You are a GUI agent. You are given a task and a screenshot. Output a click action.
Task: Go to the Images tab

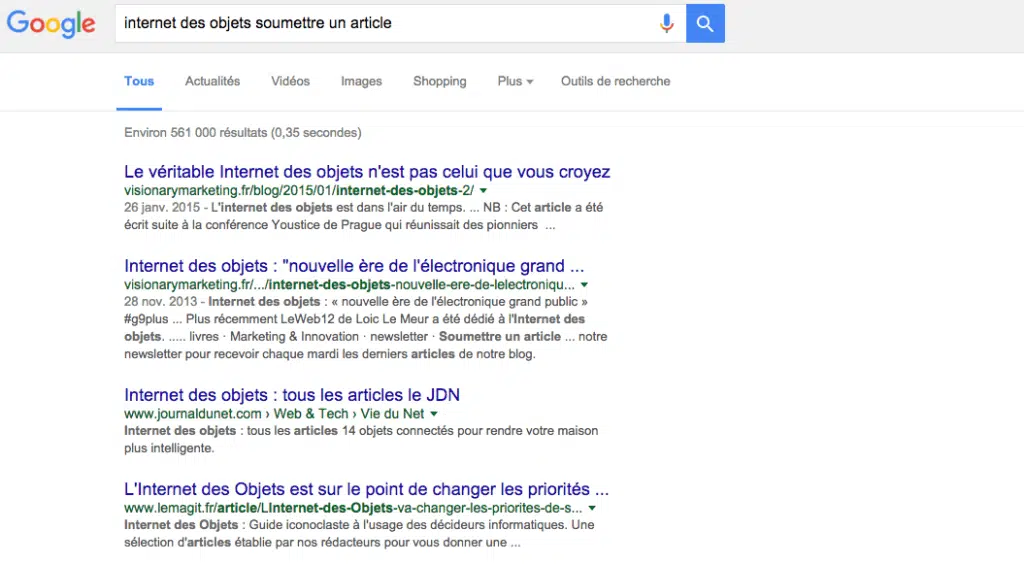pyautogui.click(x=361, y=82)
